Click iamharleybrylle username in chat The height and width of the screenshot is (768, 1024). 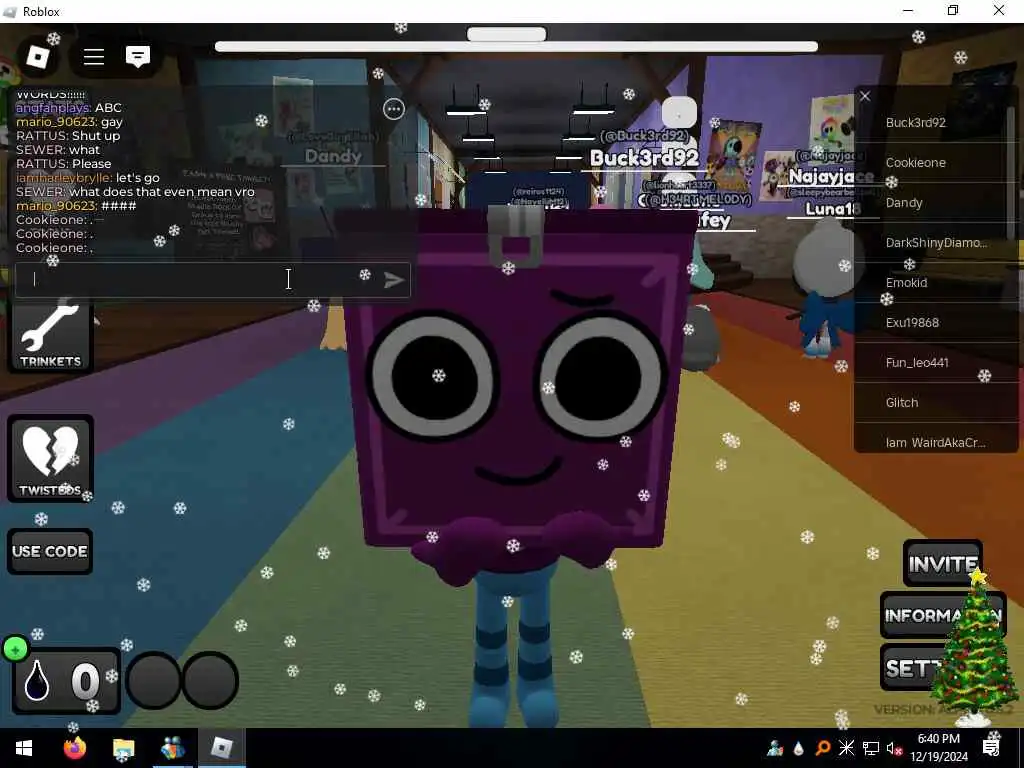[x=64, y=178]
